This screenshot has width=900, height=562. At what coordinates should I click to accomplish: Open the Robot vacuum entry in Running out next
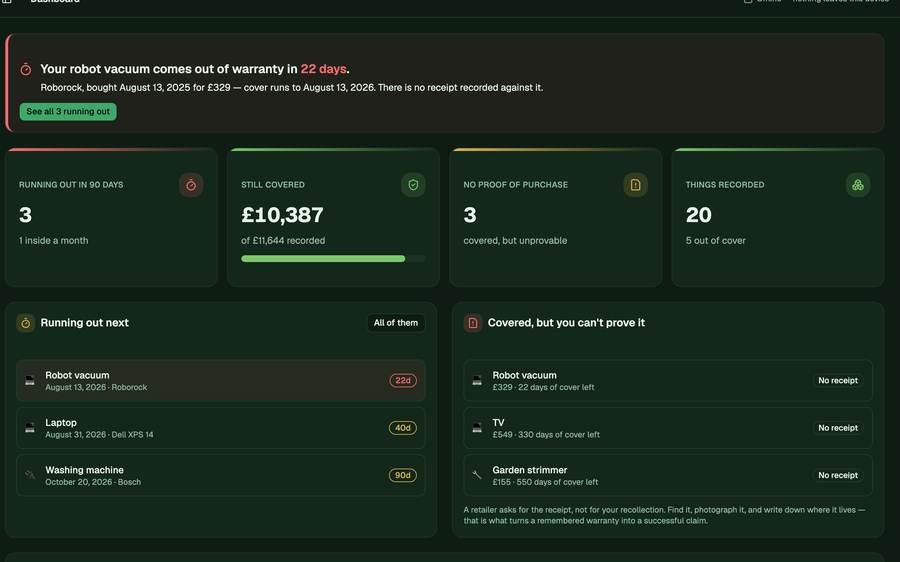tap(221, 381)
